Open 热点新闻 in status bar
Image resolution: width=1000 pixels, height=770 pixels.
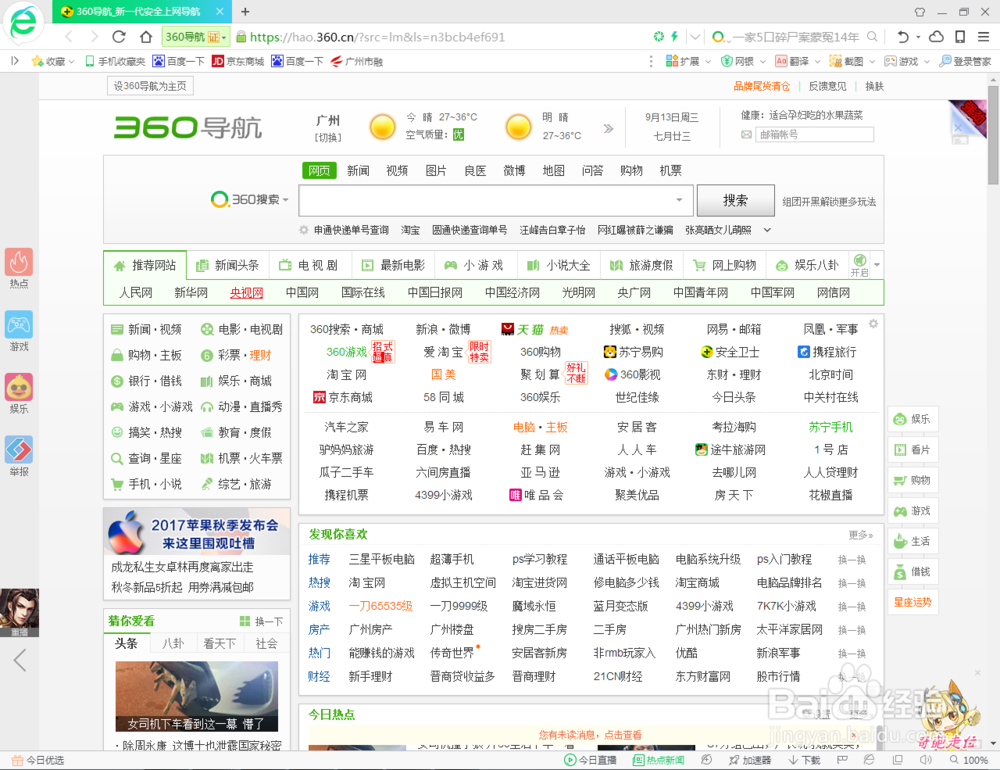(658, 760)
